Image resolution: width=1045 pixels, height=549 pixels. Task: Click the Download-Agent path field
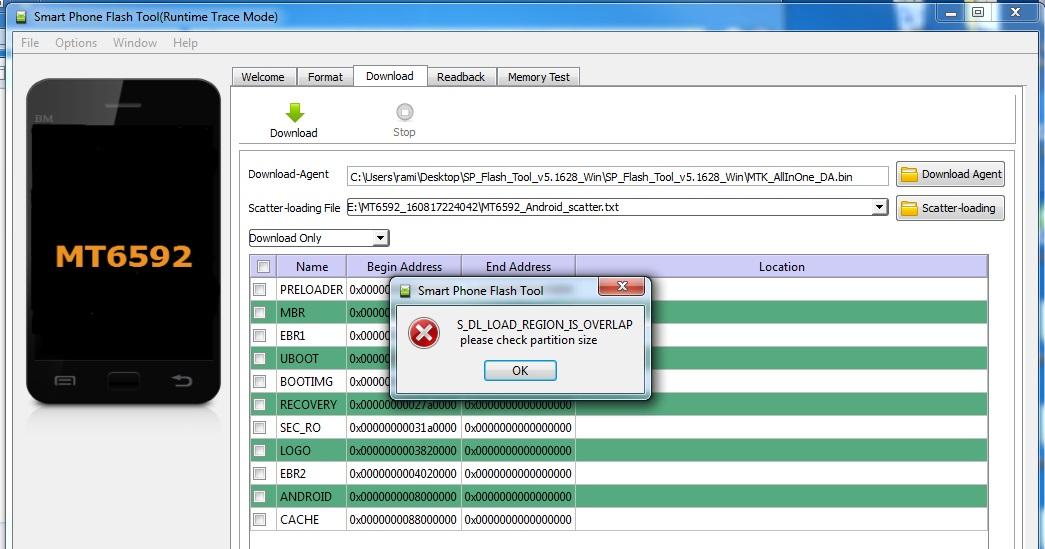[x=617, y=177]
